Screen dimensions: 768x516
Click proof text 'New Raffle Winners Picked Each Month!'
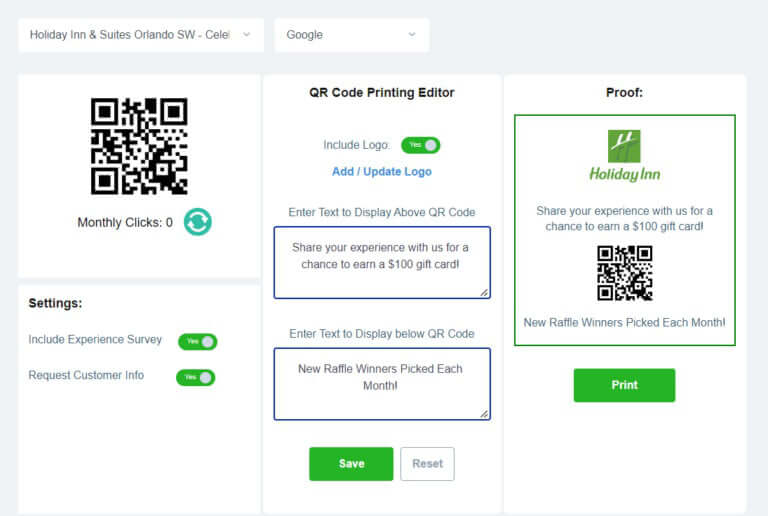coord(624,323)
